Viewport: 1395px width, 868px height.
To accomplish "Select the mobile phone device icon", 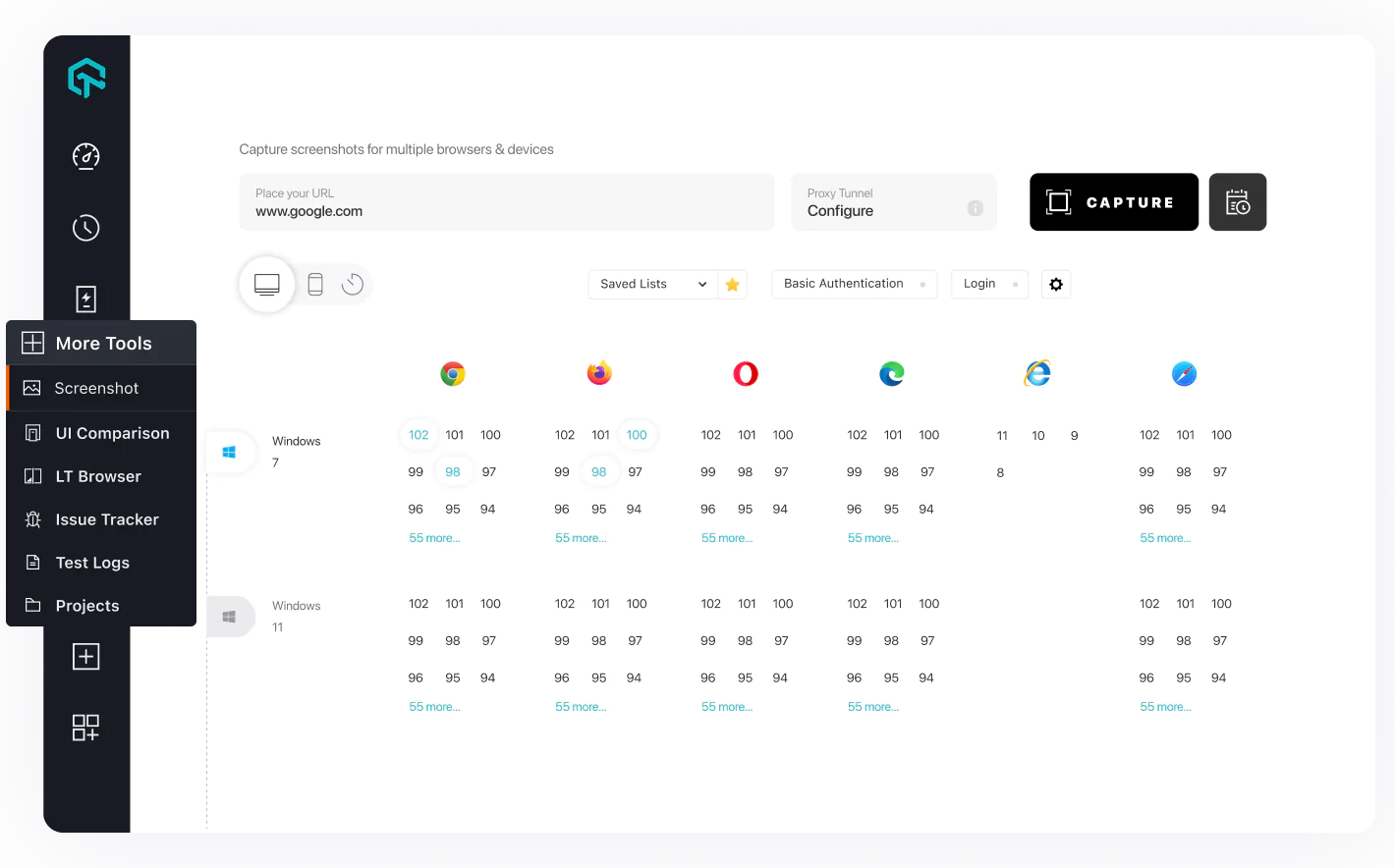I will point(315,285).
